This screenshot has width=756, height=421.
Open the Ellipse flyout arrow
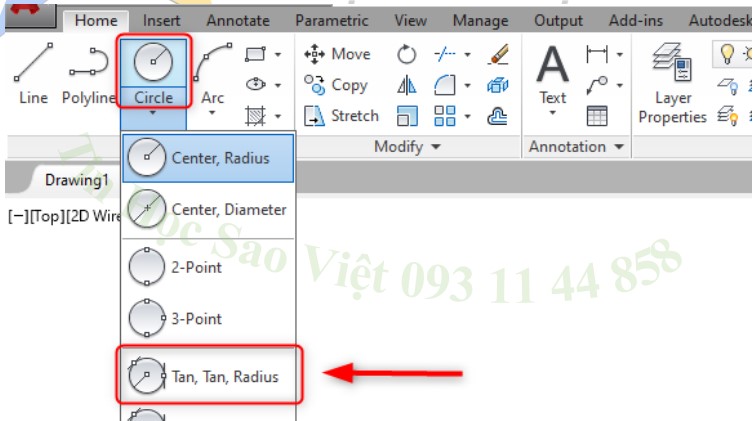click(x=278, y=85)
